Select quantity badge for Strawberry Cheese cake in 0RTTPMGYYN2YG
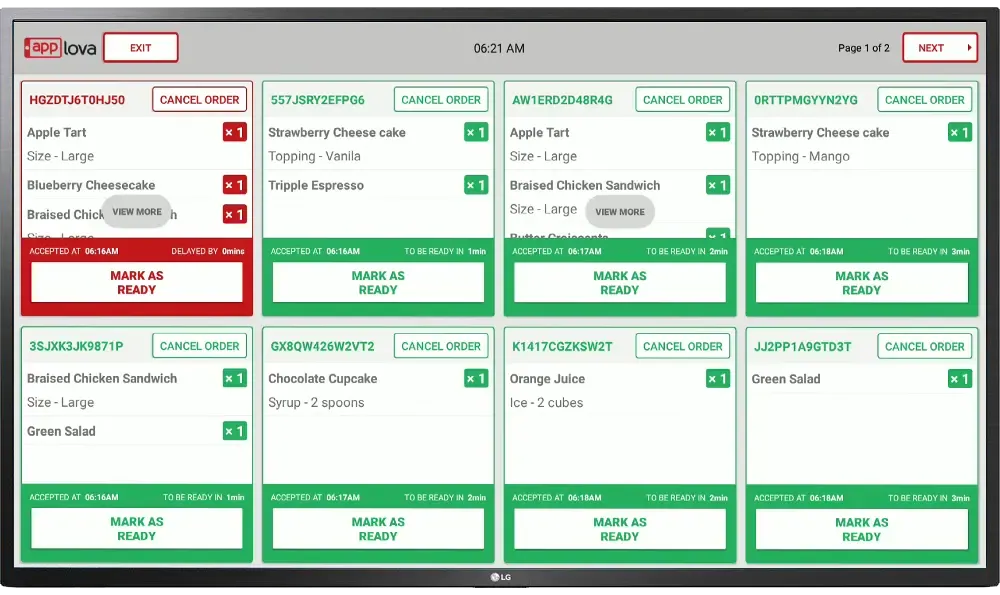The height and width of the screenshot is (595, 1000). click(x=959, y=132)
